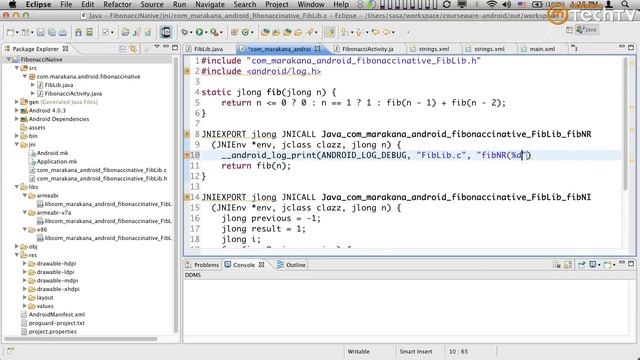
Task: Click the New wizard toolbar icon
Action: 11,32
